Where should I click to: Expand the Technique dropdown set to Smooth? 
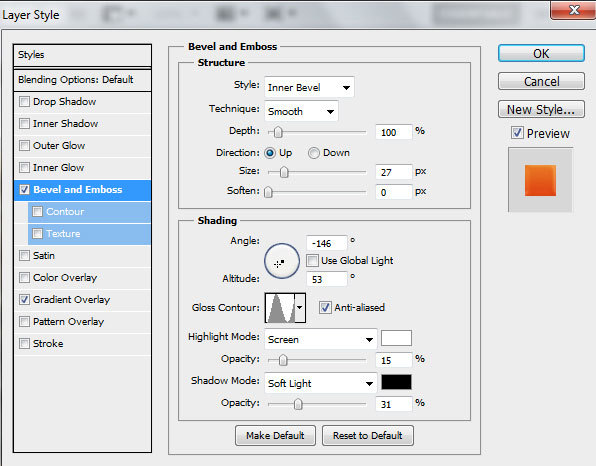pos(301,111)
